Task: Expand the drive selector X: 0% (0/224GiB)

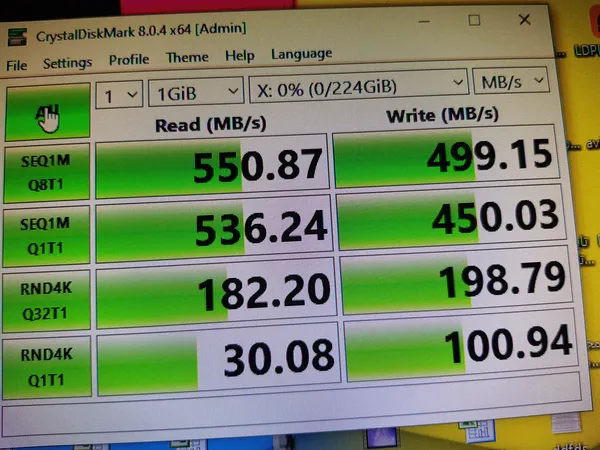Action: [x=359, y=86]
